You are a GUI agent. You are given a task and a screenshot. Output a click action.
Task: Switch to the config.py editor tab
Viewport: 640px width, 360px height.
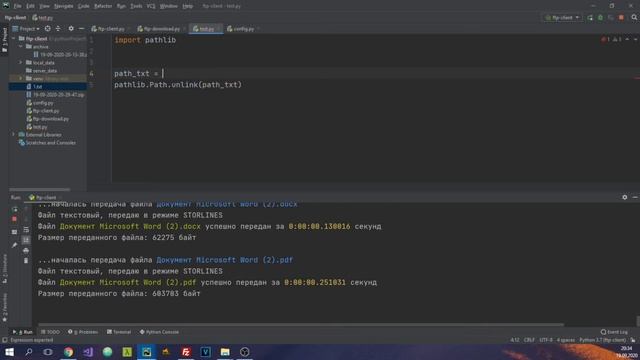click(242, 29)
